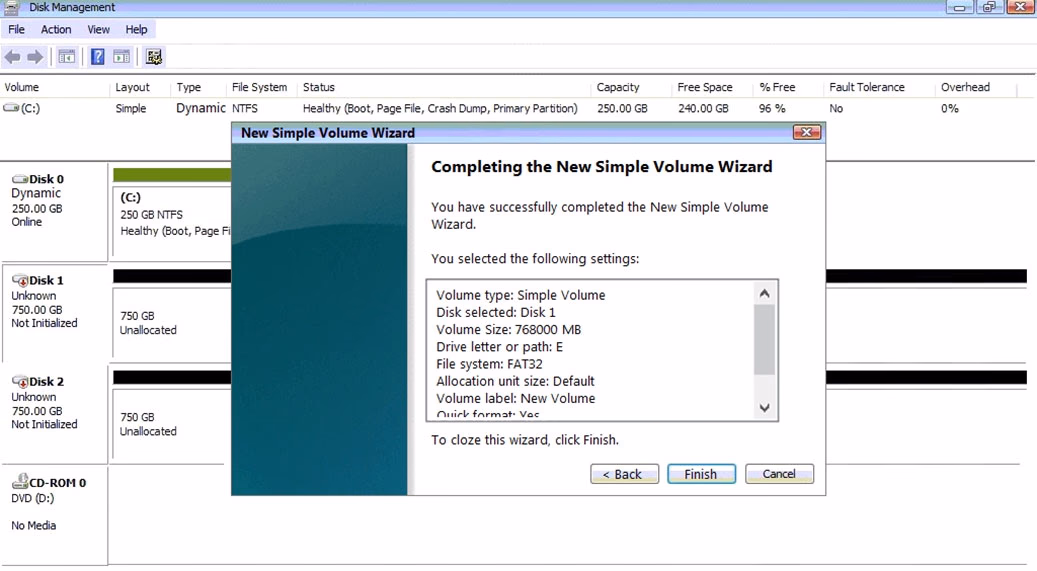Viewport: 1037px width, 571px height.
Task: Click '250.00 GB' capacity cell in volume list
Action: point(622,109)
